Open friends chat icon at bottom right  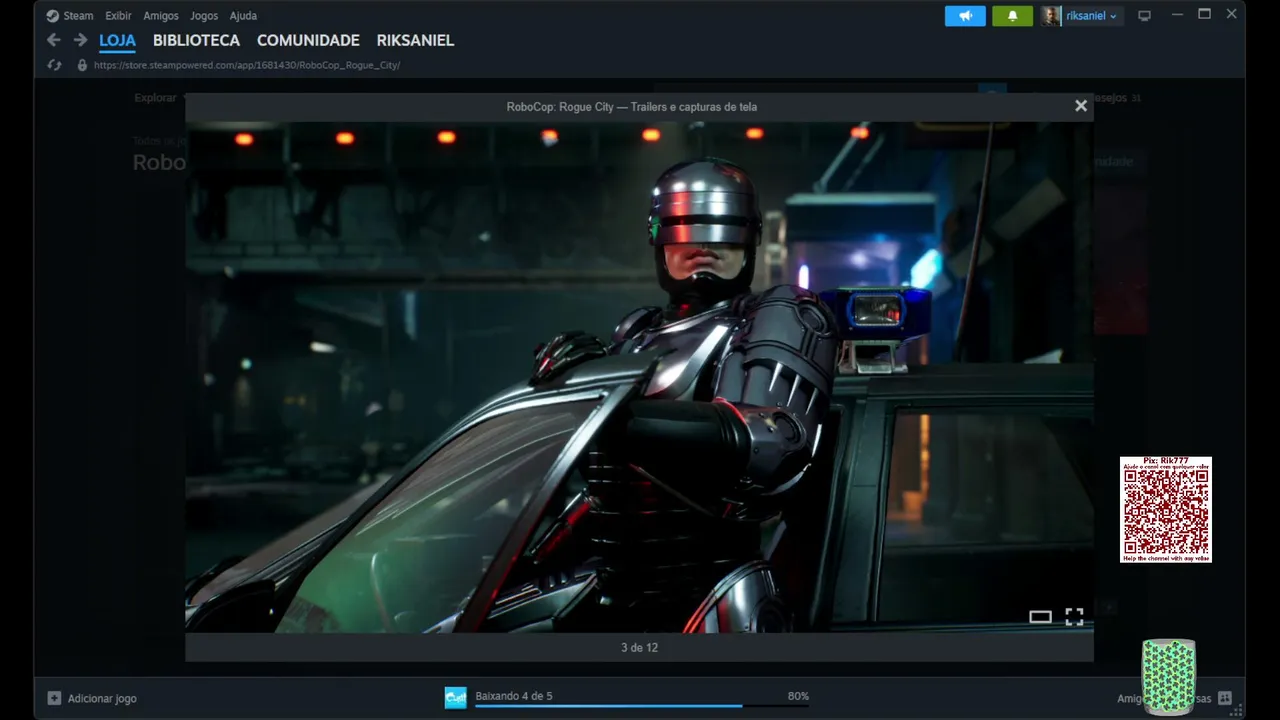[x=1225, y=698]
